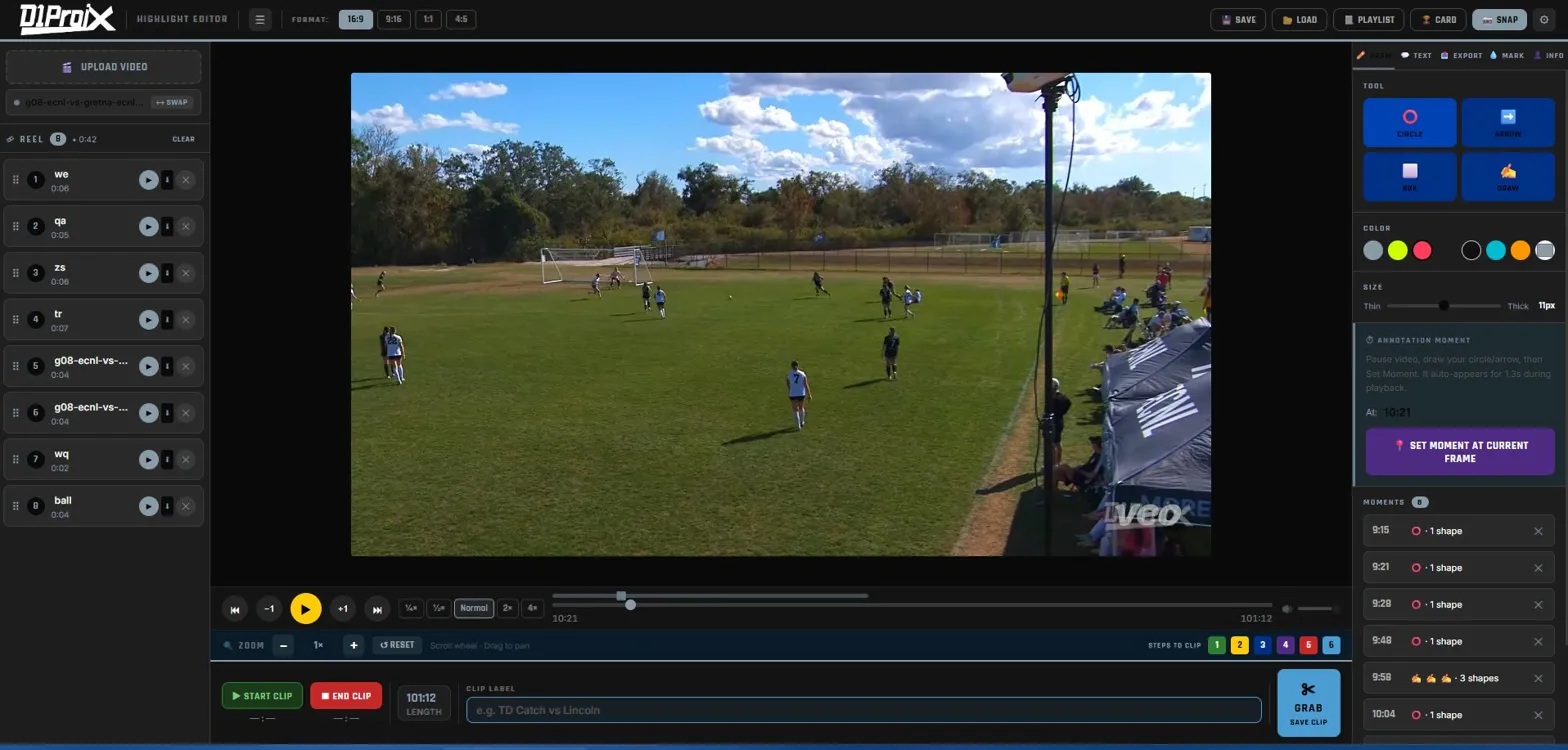
Task: Select the Arrow drawing tool
Action: pos(1508,122)
